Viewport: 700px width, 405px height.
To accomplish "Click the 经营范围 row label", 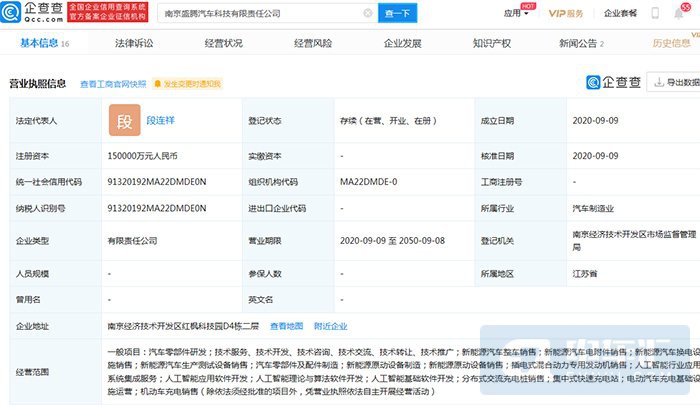I will point(32,372).
